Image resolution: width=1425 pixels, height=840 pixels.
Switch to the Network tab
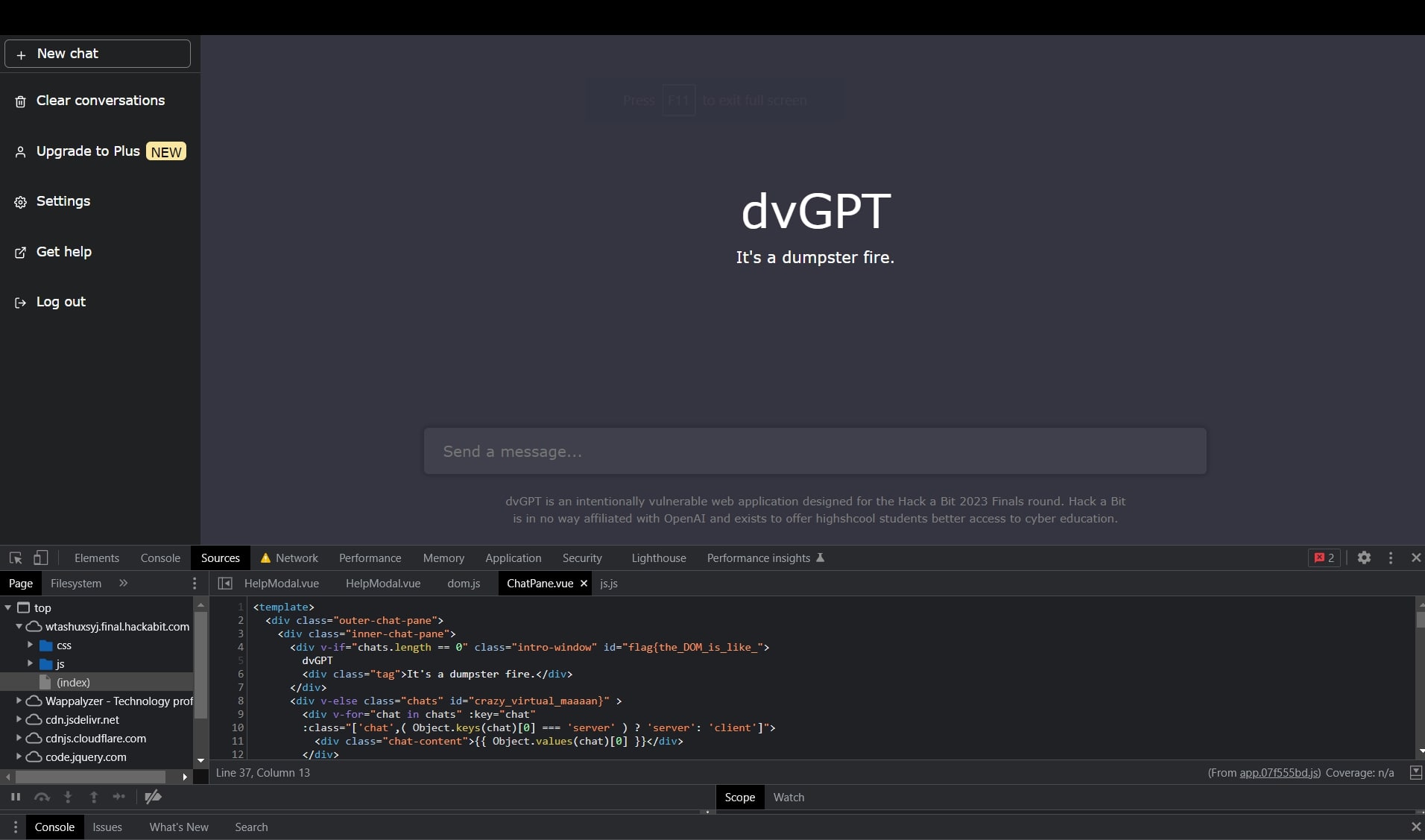[x=296, y=558]
